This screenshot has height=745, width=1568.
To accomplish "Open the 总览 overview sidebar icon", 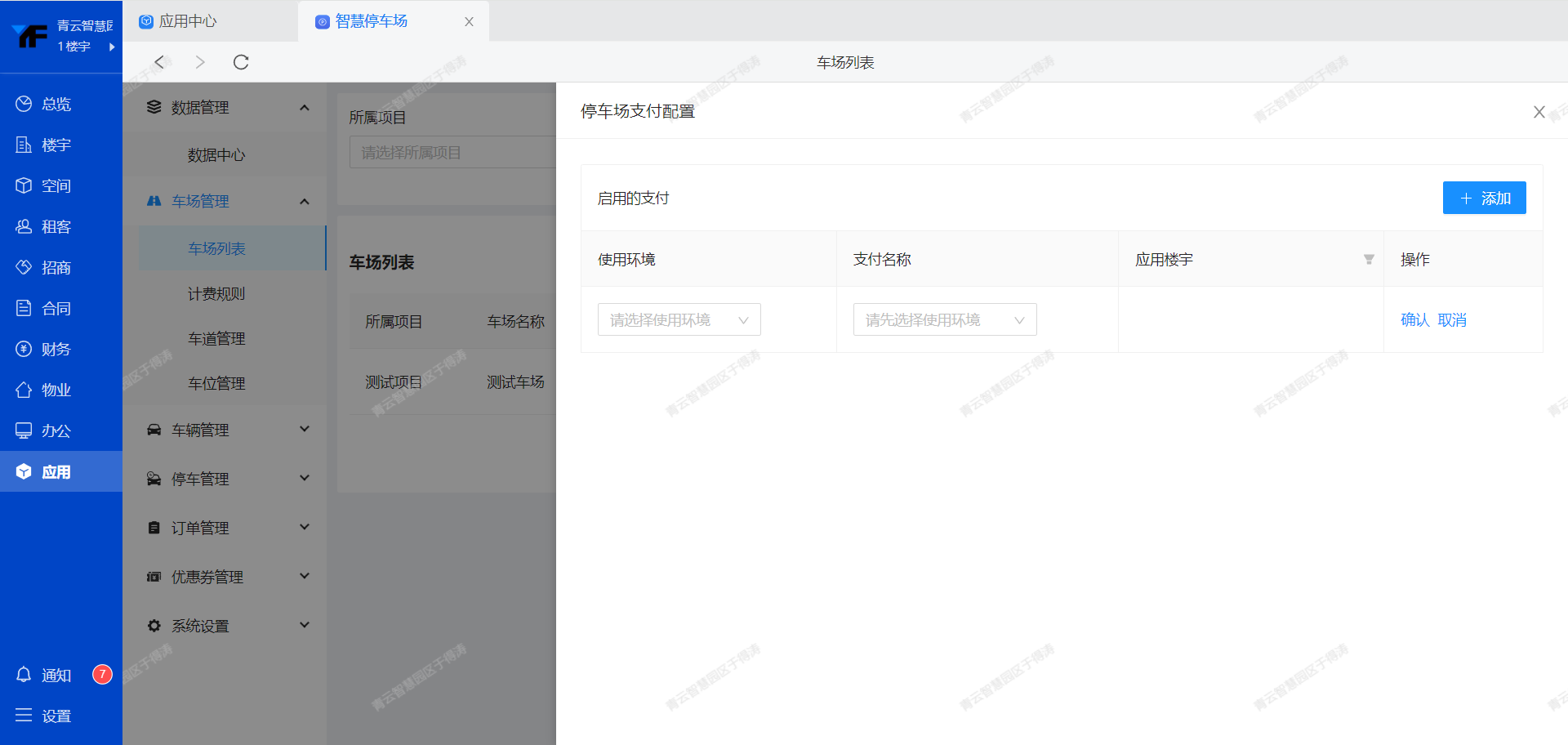I will click(x=24, y=104).
